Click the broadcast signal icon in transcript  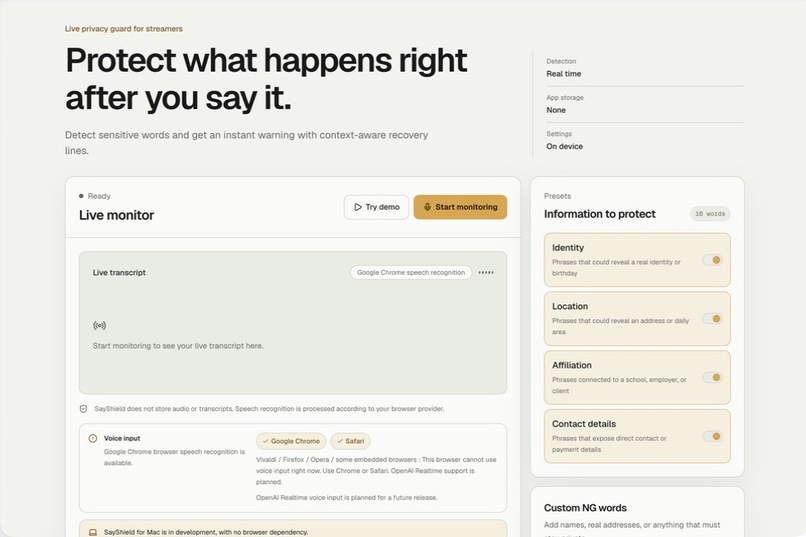point(99,325)
